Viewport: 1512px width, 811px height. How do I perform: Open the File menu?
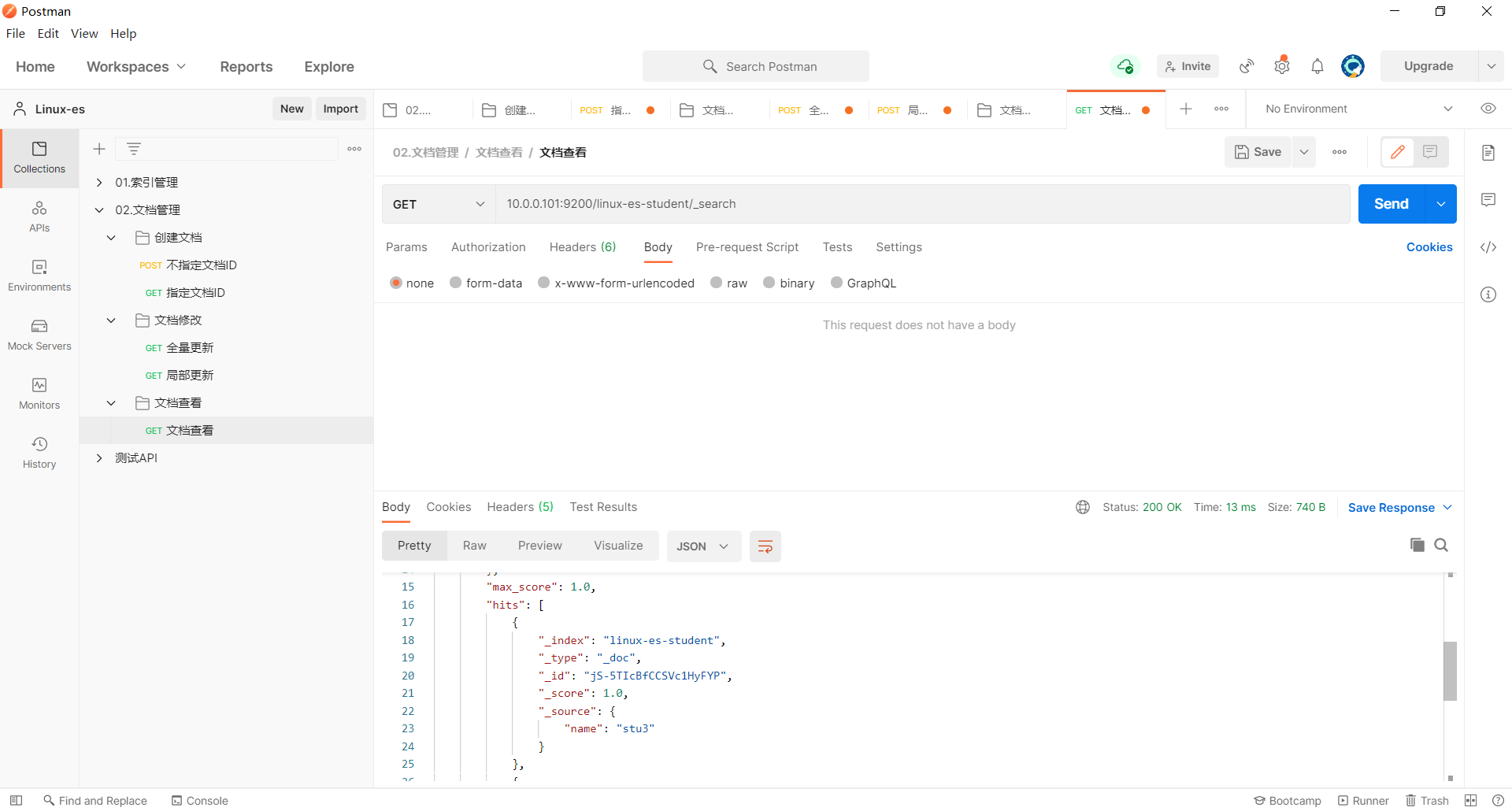[x=16, y=33]
